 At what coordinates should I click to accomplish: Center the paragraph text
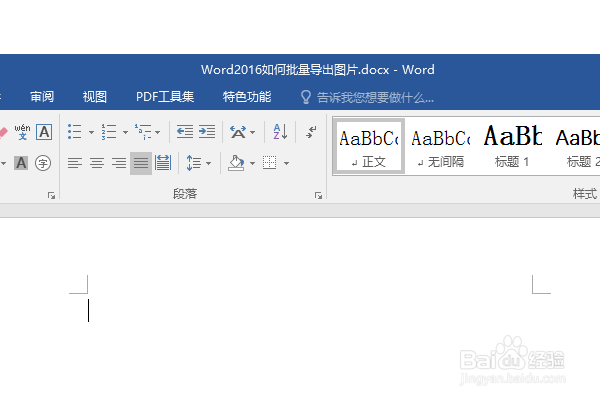click(97, 163)
